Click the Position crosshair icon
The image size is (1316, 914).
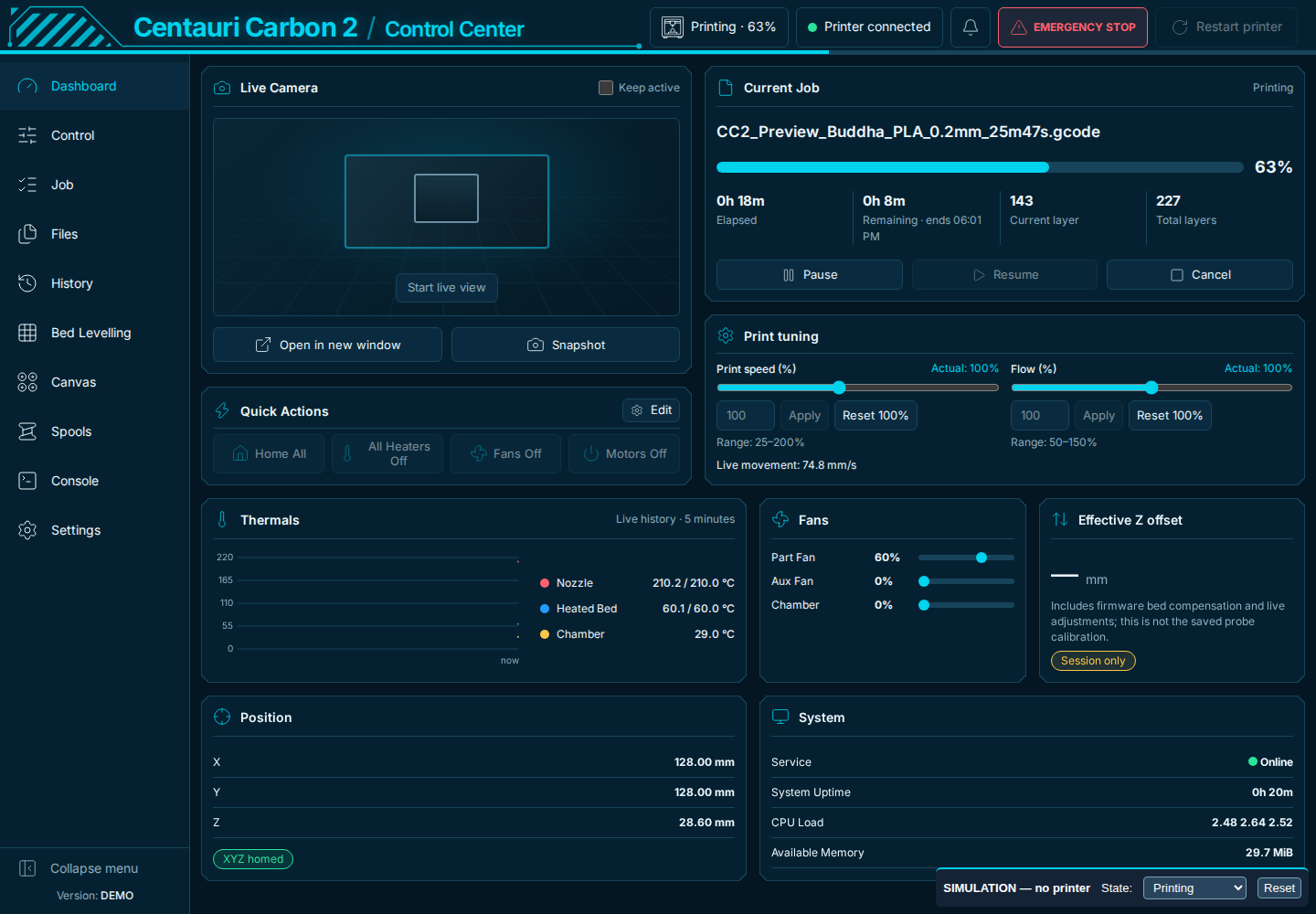tap(222, 717)
